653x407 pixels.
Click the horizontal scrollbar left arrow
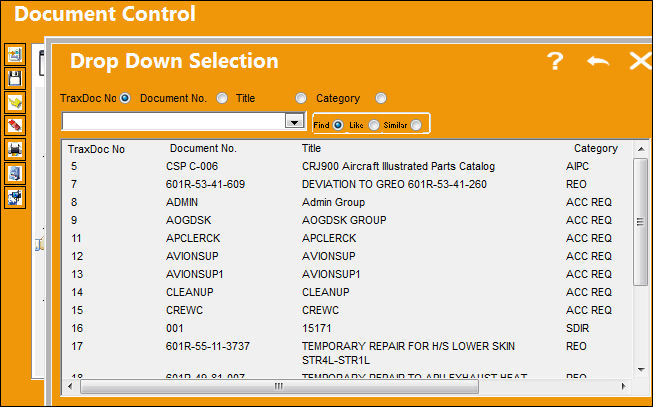pos(70,387)
